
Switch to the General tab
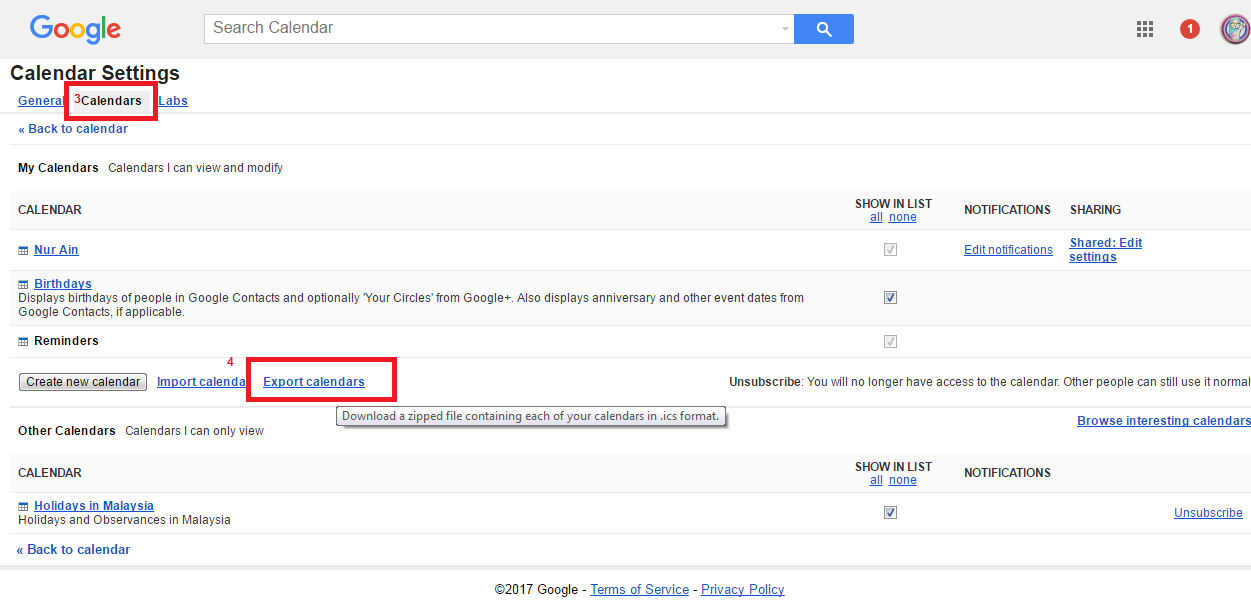(41, 101)
